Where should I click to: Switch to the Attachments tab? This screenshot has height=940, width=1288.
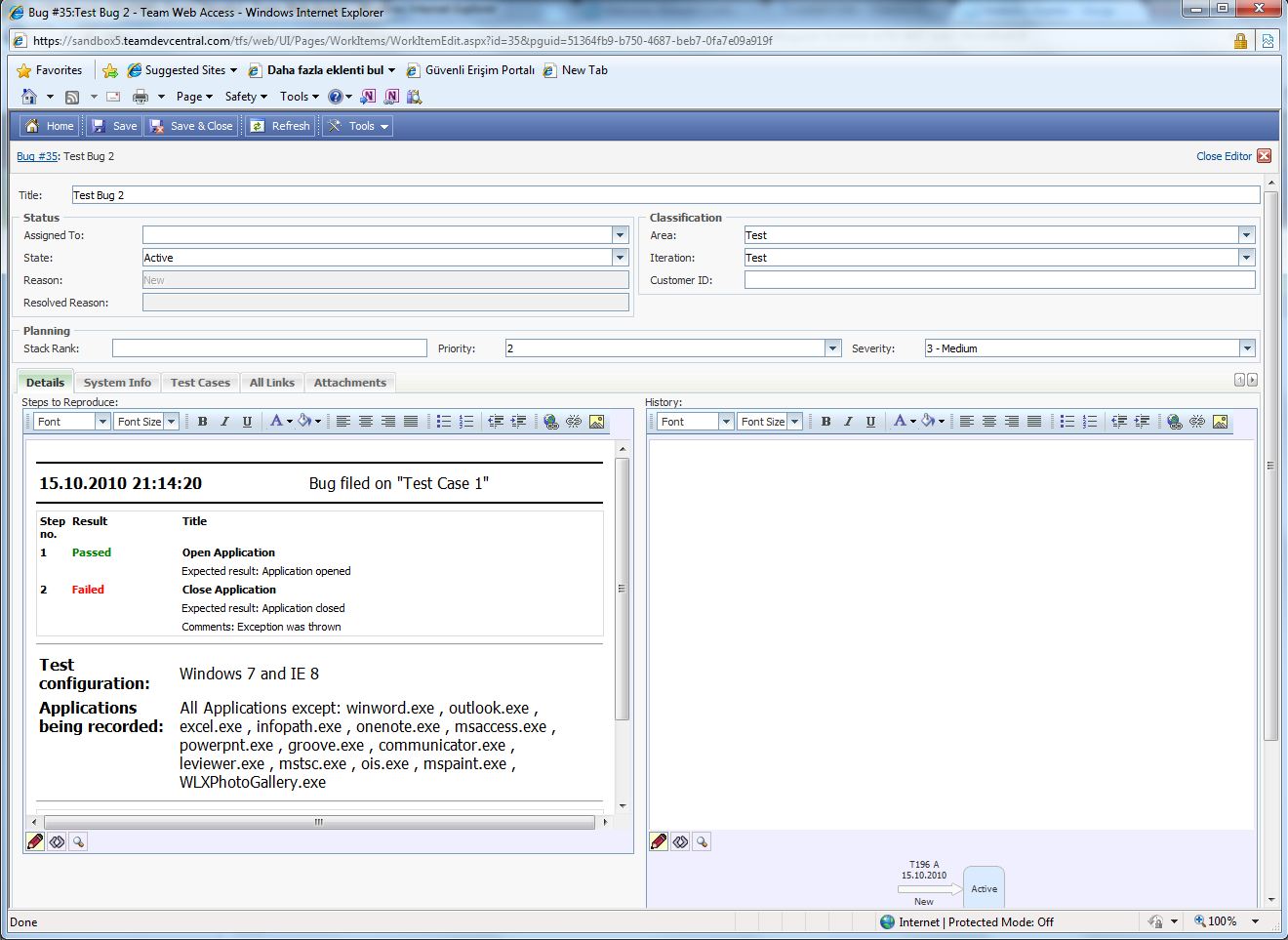(349, 383)
